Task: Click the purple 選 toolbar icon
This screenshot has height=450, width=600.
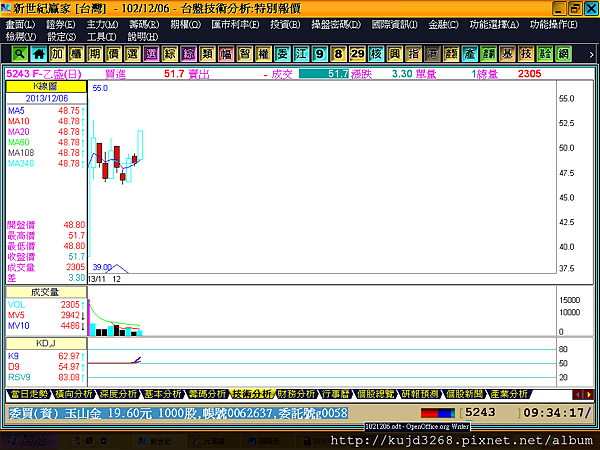Action: pyautogui.click(x=151, y=54)
